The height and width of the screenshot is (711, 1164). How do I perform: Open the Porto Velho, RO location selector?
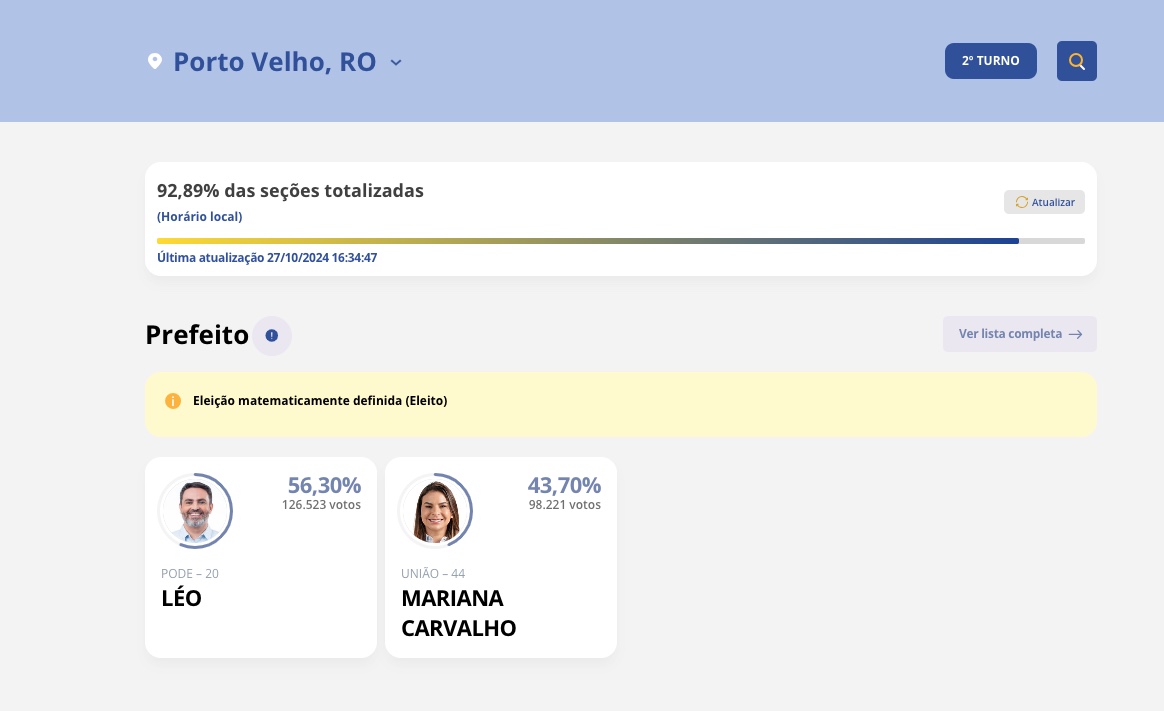[274, 62]
